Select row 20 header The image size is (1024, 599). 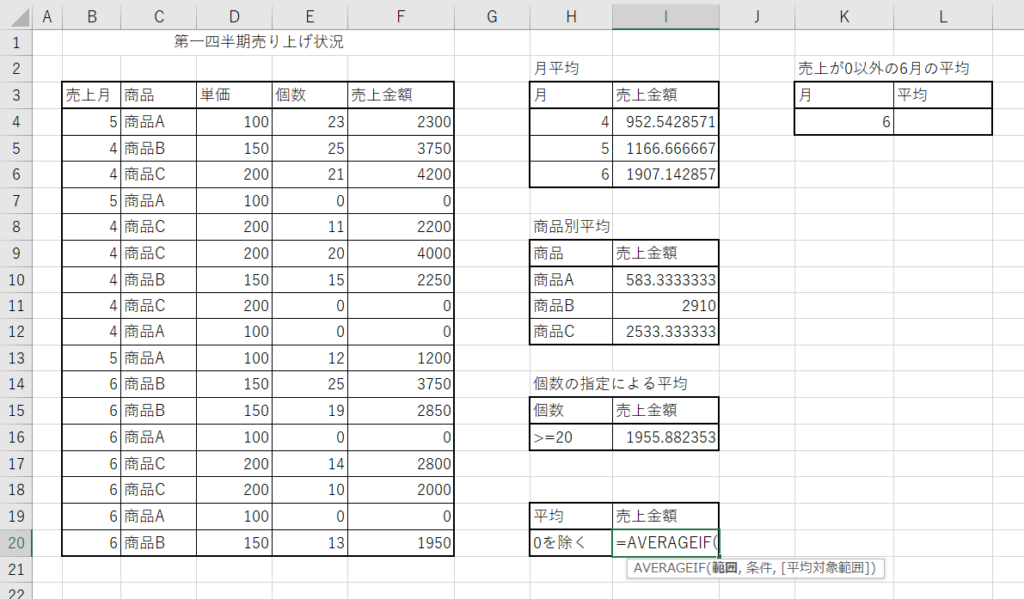tap(16, 542)
